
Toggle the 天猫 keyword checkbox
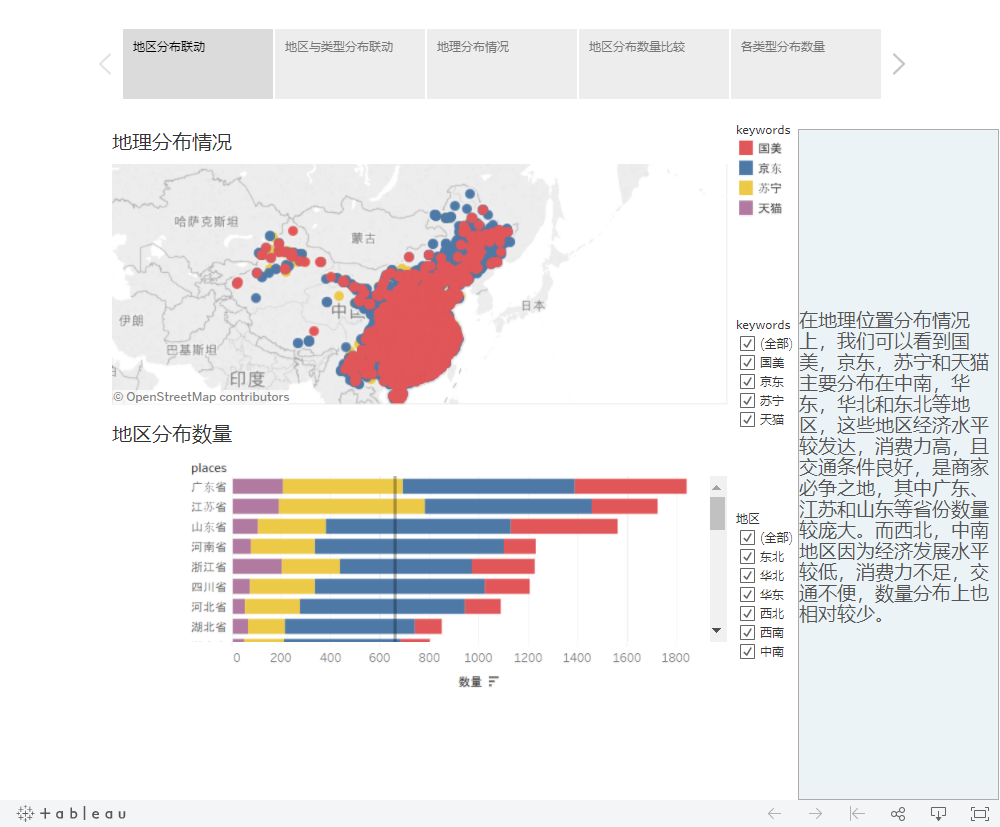[x=747, y=420]
